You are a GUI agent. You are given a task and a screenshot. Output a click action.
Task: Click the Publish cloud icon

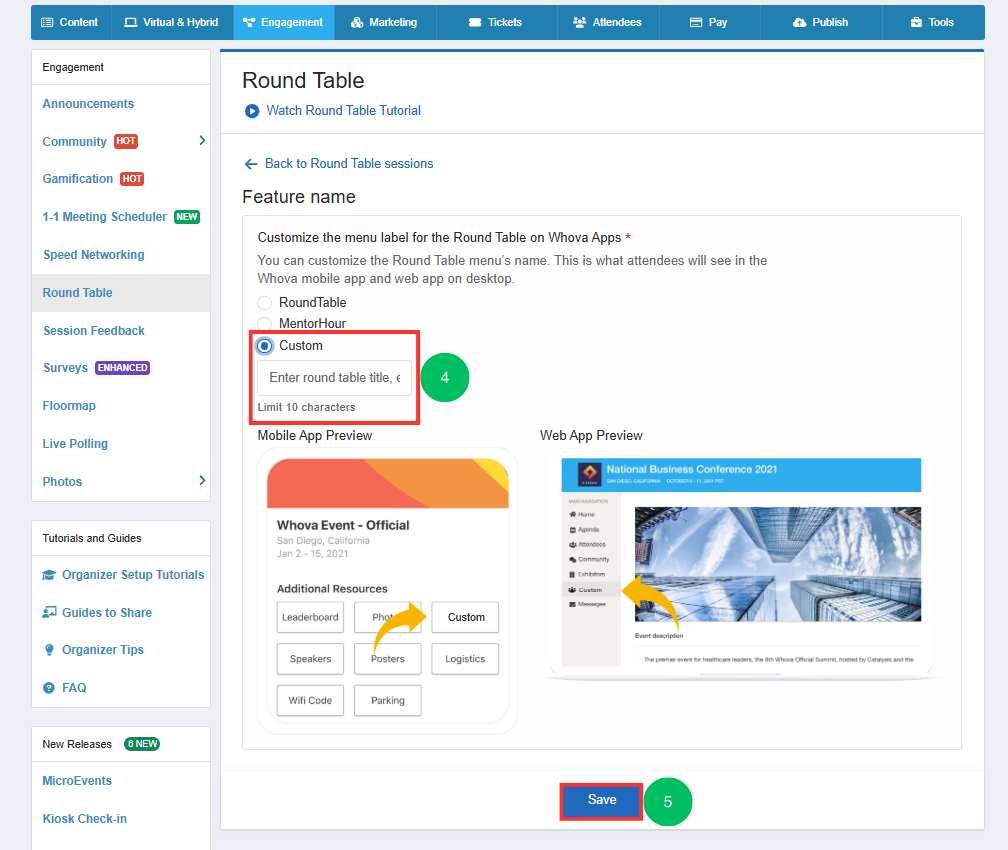pyautogui.click(x=799, y=23)
